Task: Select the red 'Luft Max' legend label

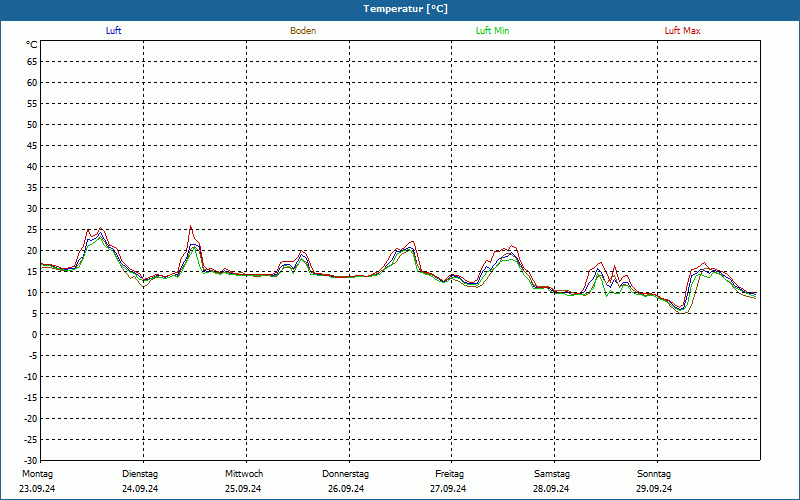Action: coord(682,31)
